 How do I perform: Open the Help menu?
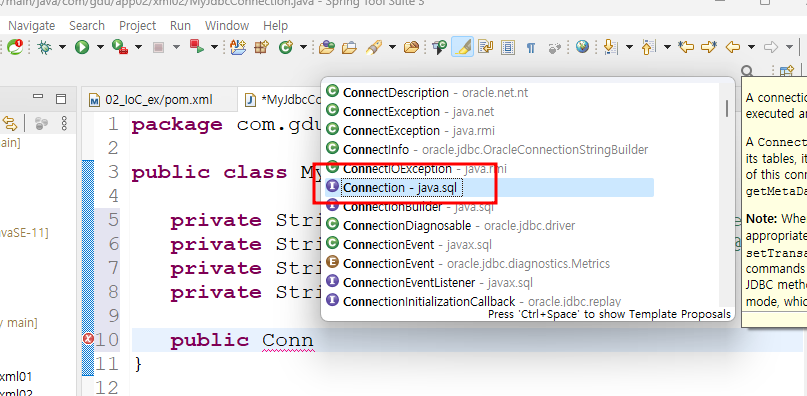[x=275, y=26]
